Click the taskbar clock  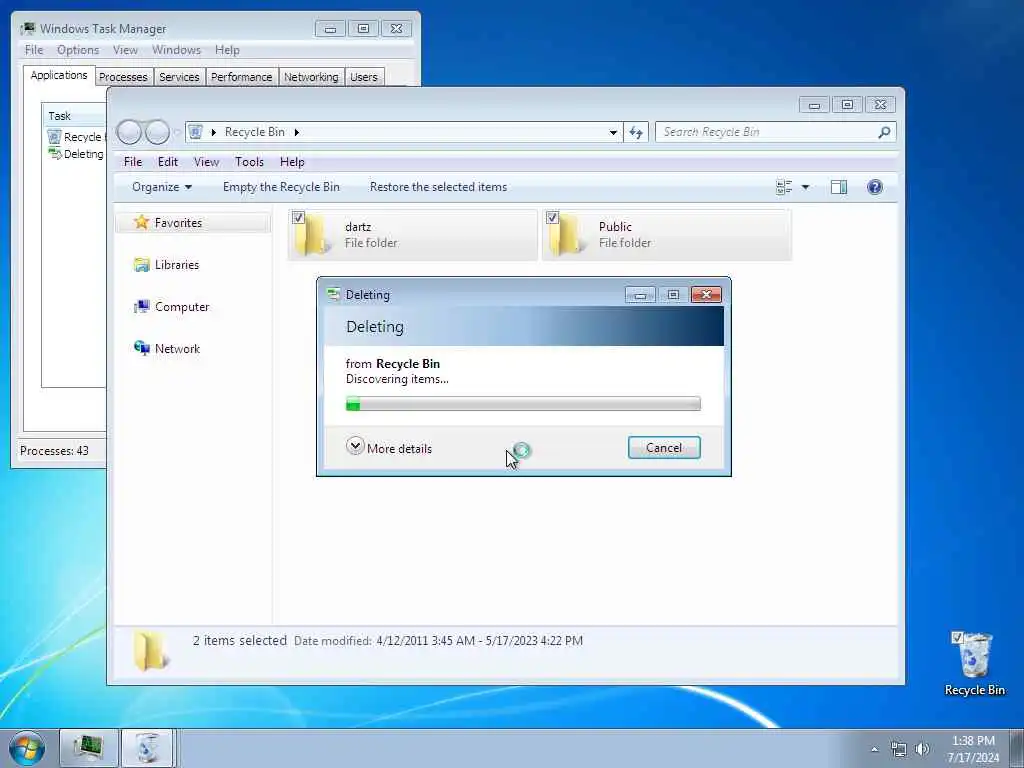973,749
